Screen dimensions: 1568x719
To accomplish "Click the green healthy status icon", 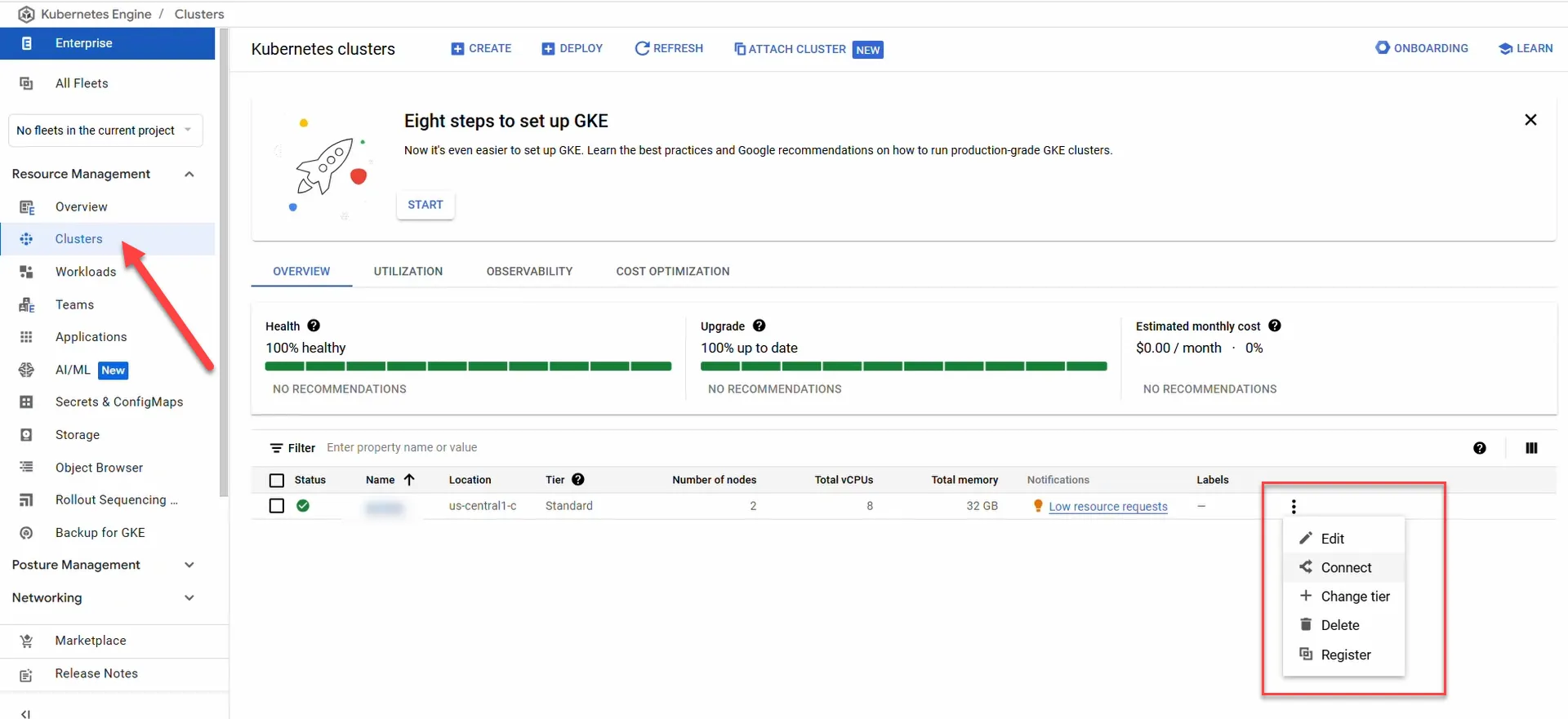I will pos(303,506).
